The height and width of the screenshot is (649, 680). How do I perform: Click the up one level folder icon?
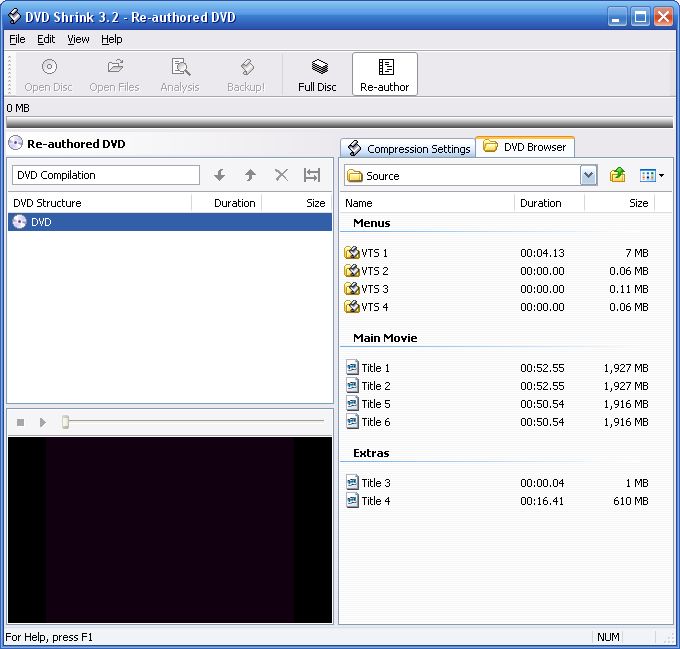point(617,175)
